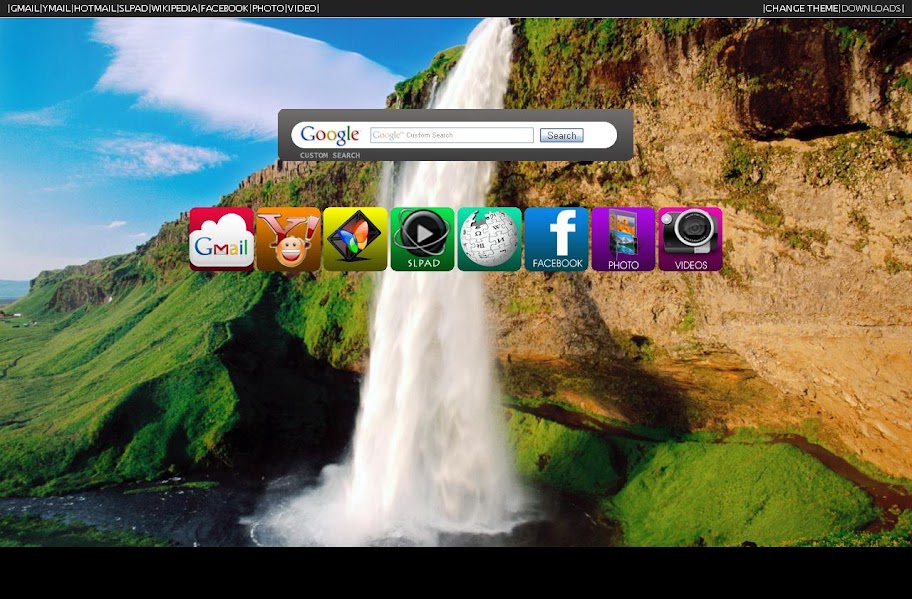Viewport: 912px width, 599px height.
Task: Open the purple Photo icon
Action: coord(624,239)
